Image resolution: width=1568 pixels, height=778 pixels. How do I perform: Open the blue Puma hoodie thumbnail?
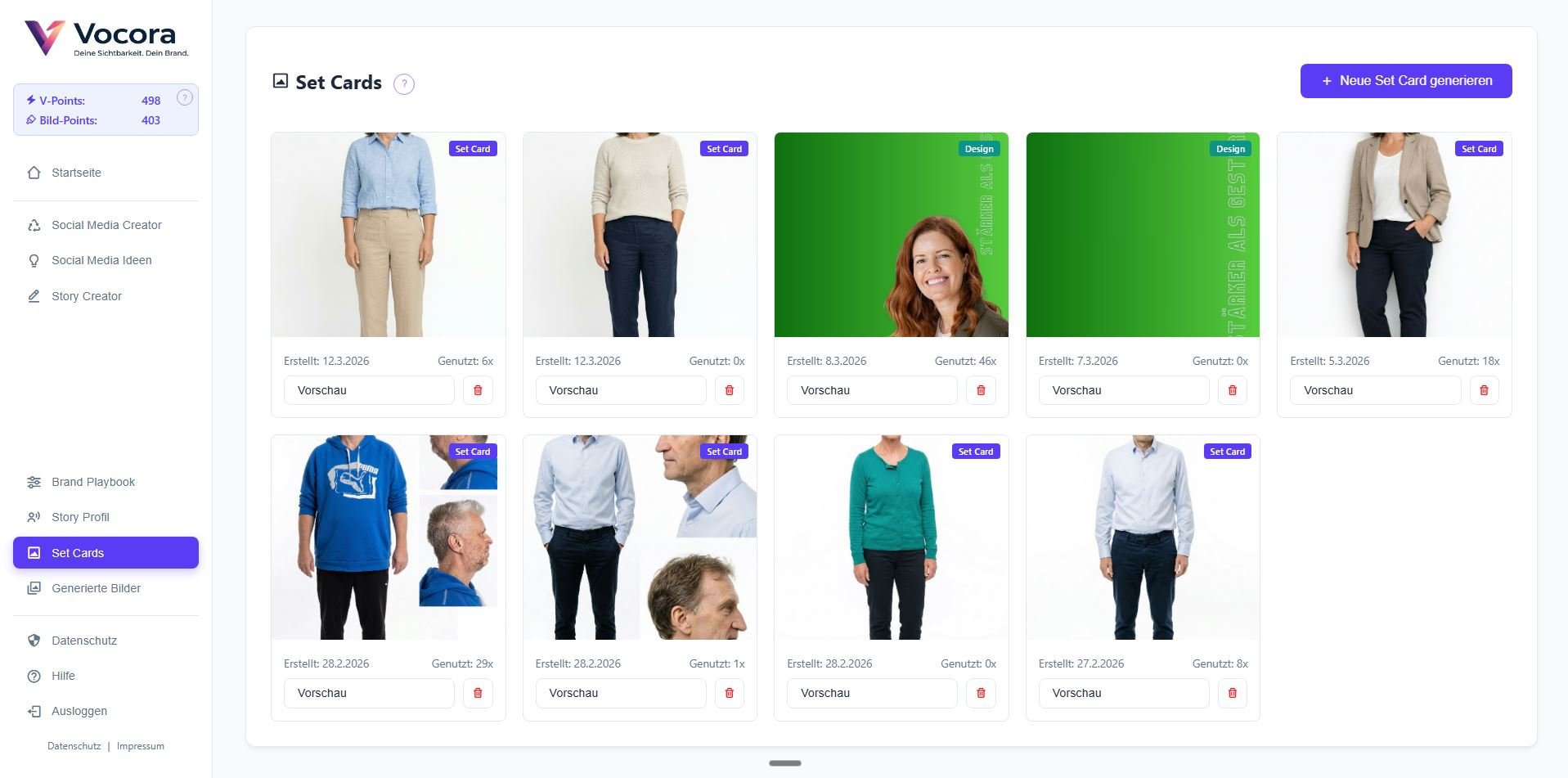(389, 537)
